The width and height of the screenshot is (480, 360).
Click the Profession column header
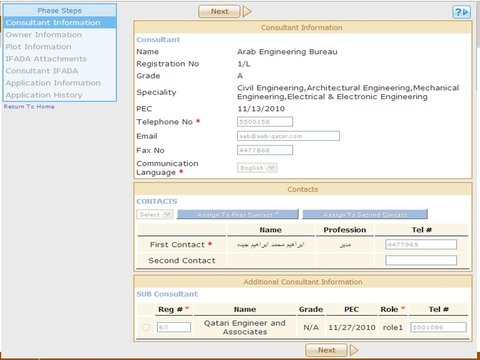point(345,230)
